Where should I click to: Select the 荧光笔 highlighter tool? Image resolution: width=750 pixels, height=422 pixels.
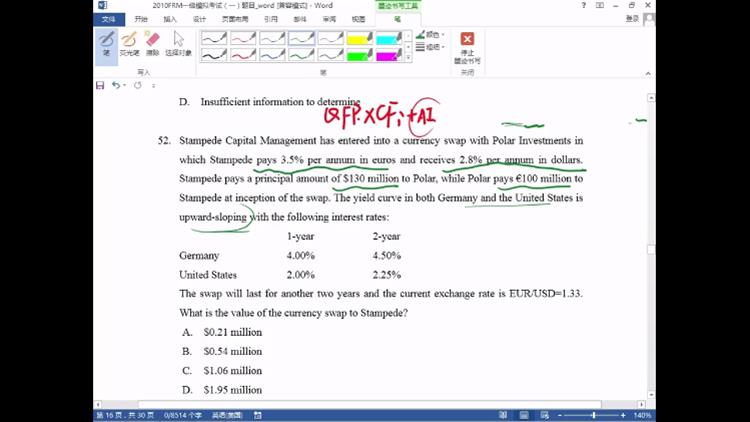click(129, 44)
